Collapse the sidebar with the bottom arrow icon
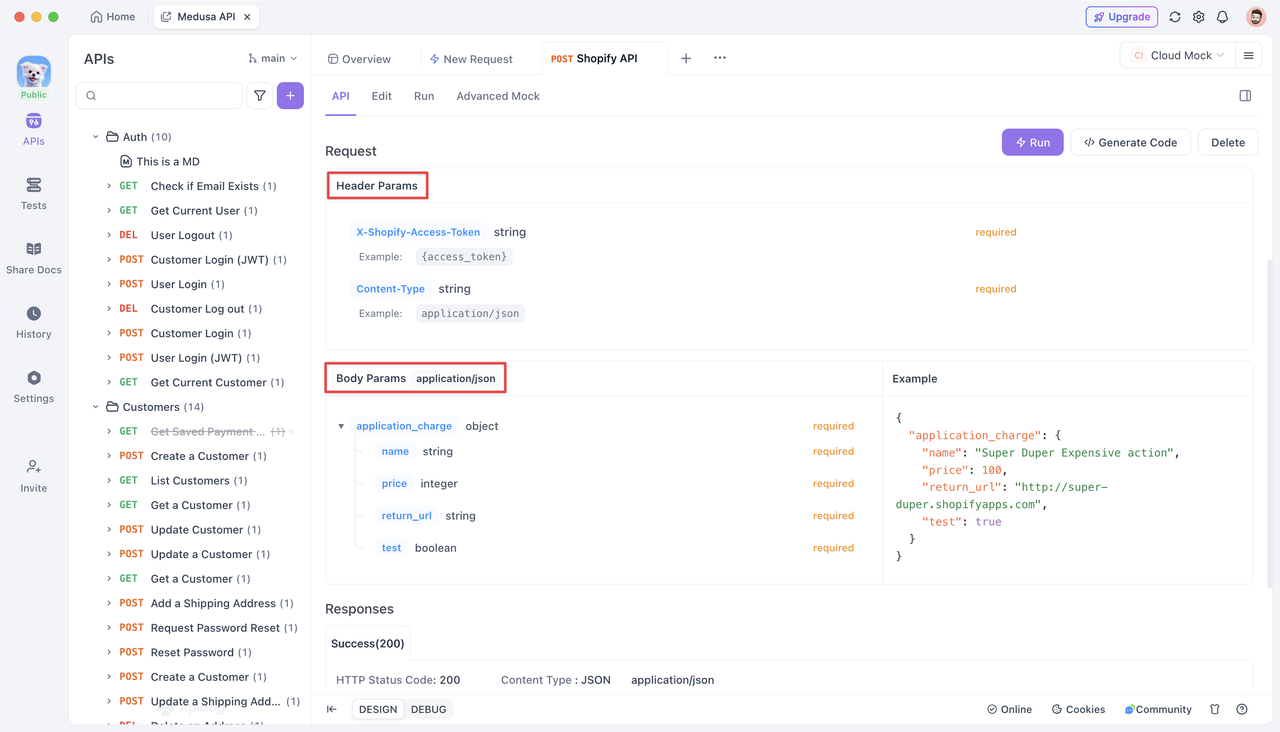Image resolution: width=1280 pixels, height=732 pixels. (x=332, y=709)
